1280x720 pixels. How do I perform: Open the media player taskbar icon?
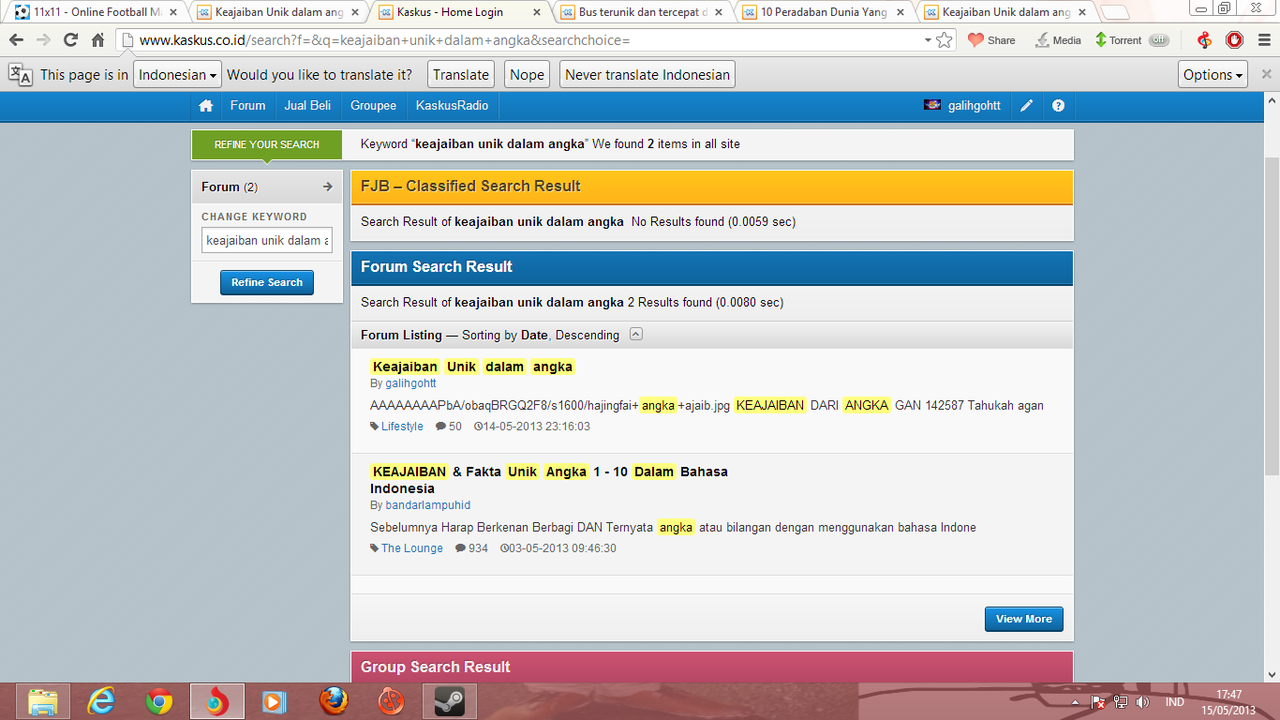click(275, 702)
